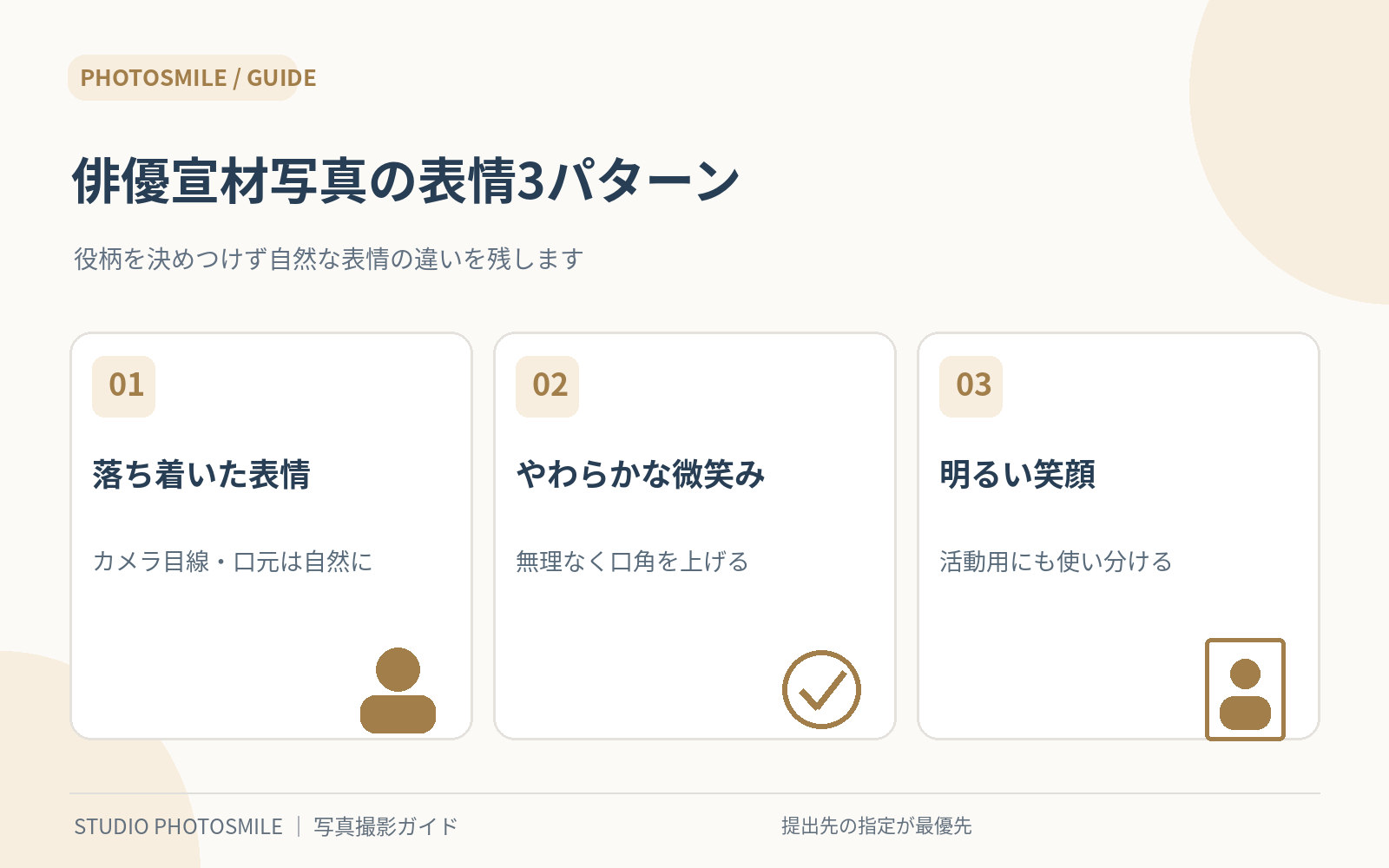Click the text カメラ目線・口元は自然に
Image resolution: width=1389 pixels, height=868 pixels.
233,562
